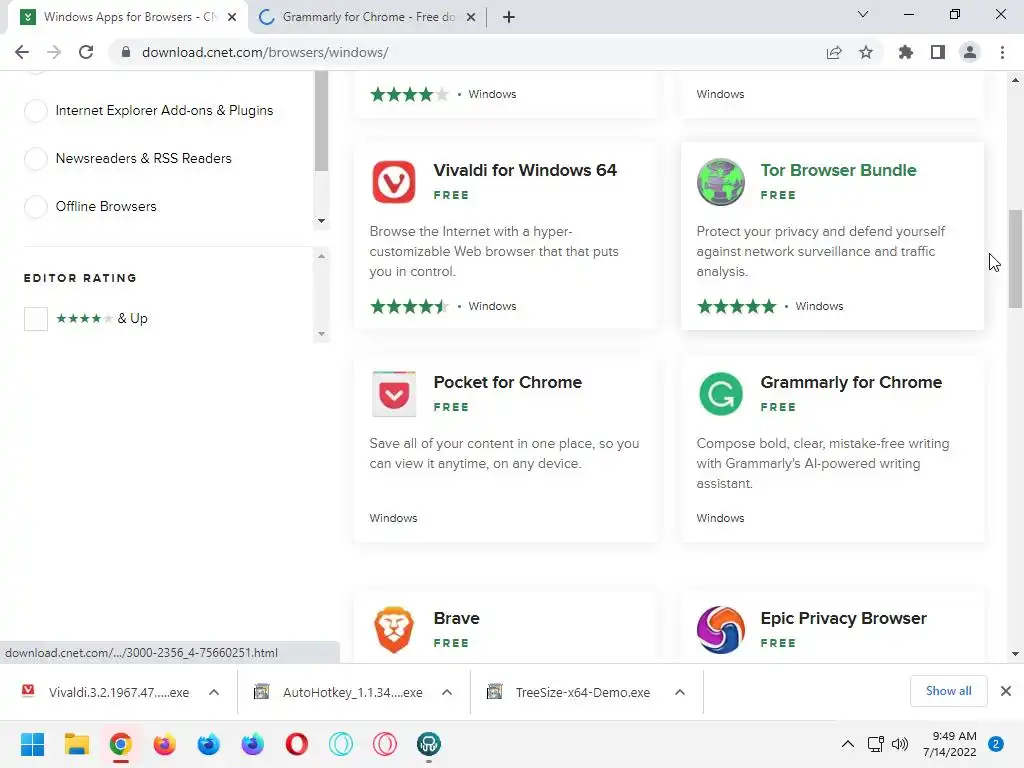Viewport: 1024px width, 768px height.
Task: Open notification center badge showing 2
Action: (x=996, y=744)
